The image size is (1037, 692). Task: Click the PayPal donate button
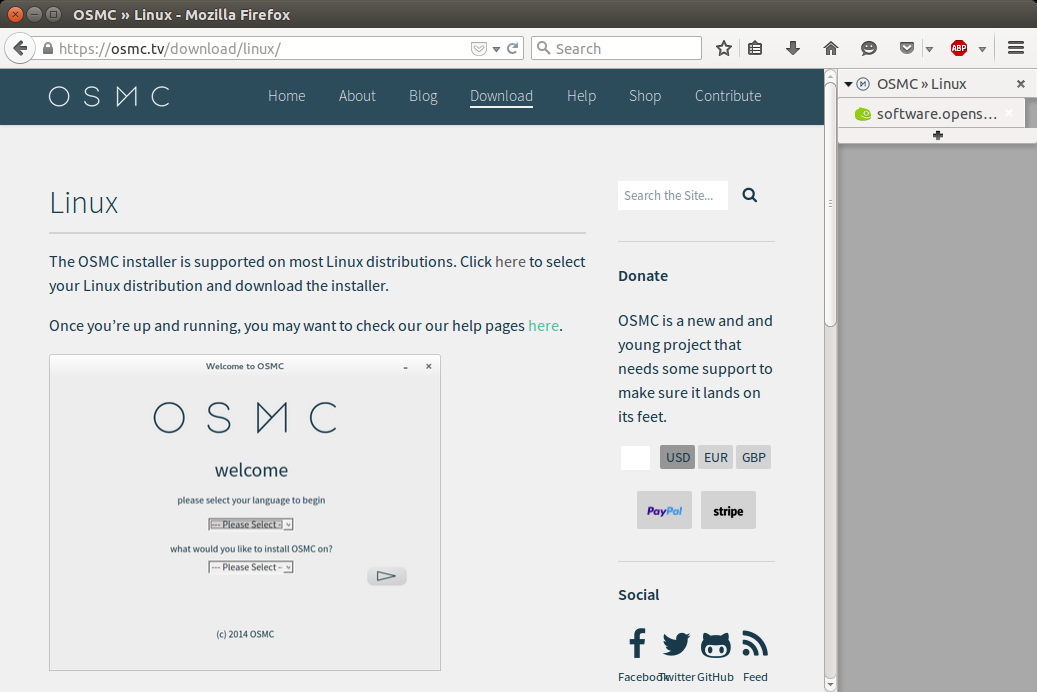click(x=664, y=510)
